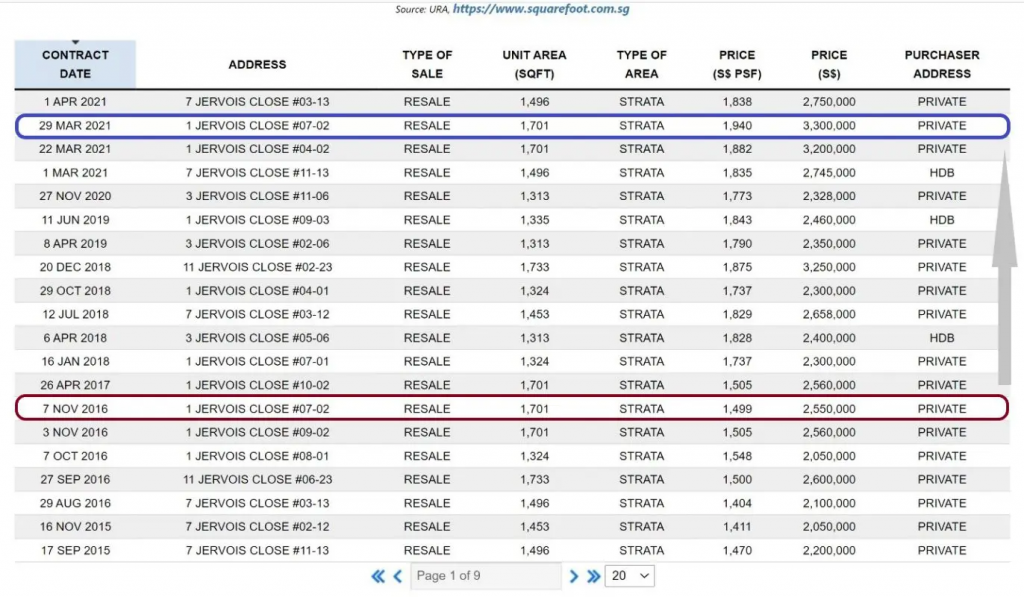The width and height of the screenshot is (1024, 597).
Task: Click the price value 3,300,000
Action: coord(829,125)
